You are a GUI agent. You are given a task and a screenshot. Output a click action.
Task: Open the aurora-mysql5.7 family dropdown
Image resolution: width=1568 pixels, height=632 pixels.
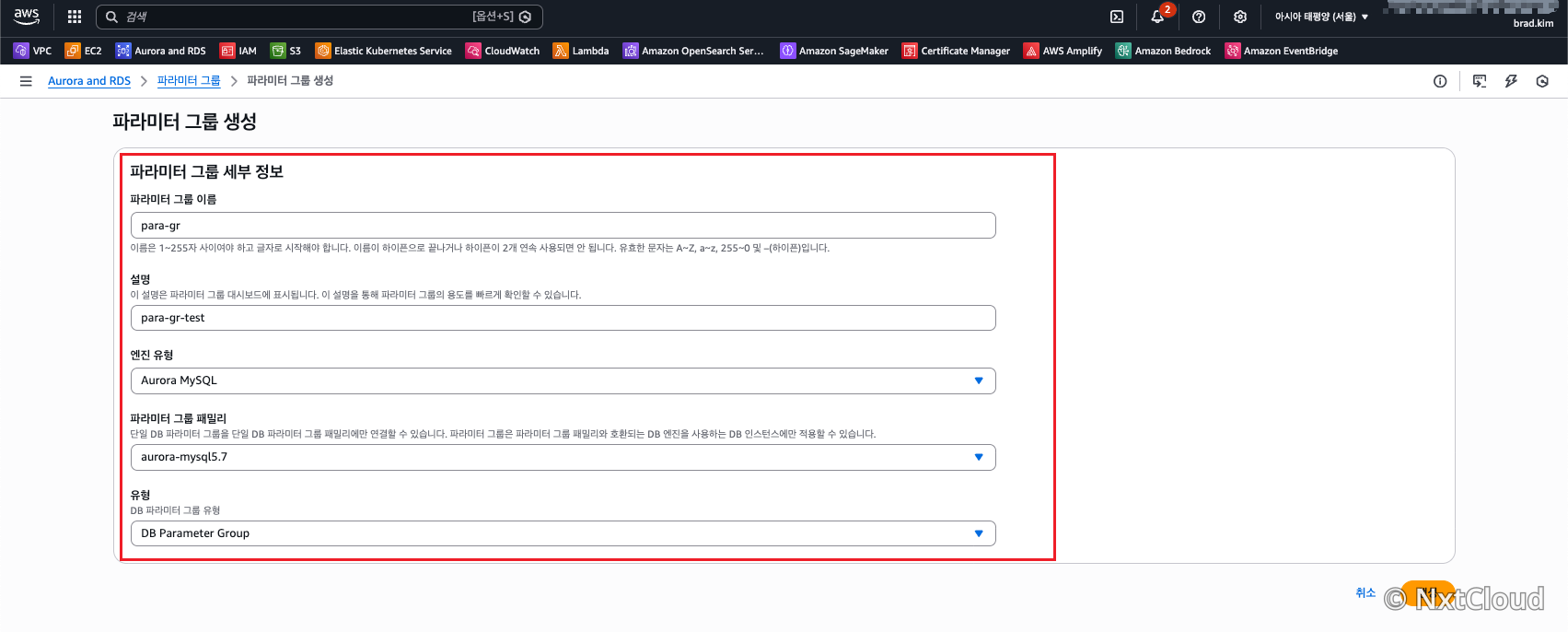563,457
